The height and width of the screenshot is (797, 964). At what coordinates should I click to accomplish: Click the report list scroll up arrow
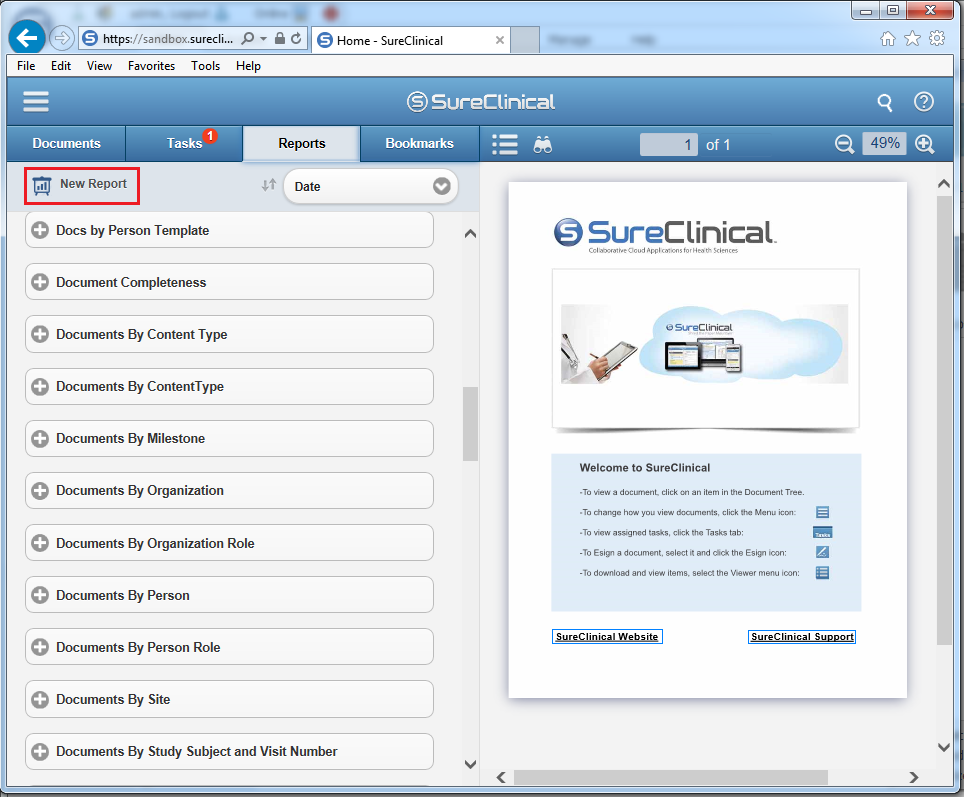click(470, 234)
